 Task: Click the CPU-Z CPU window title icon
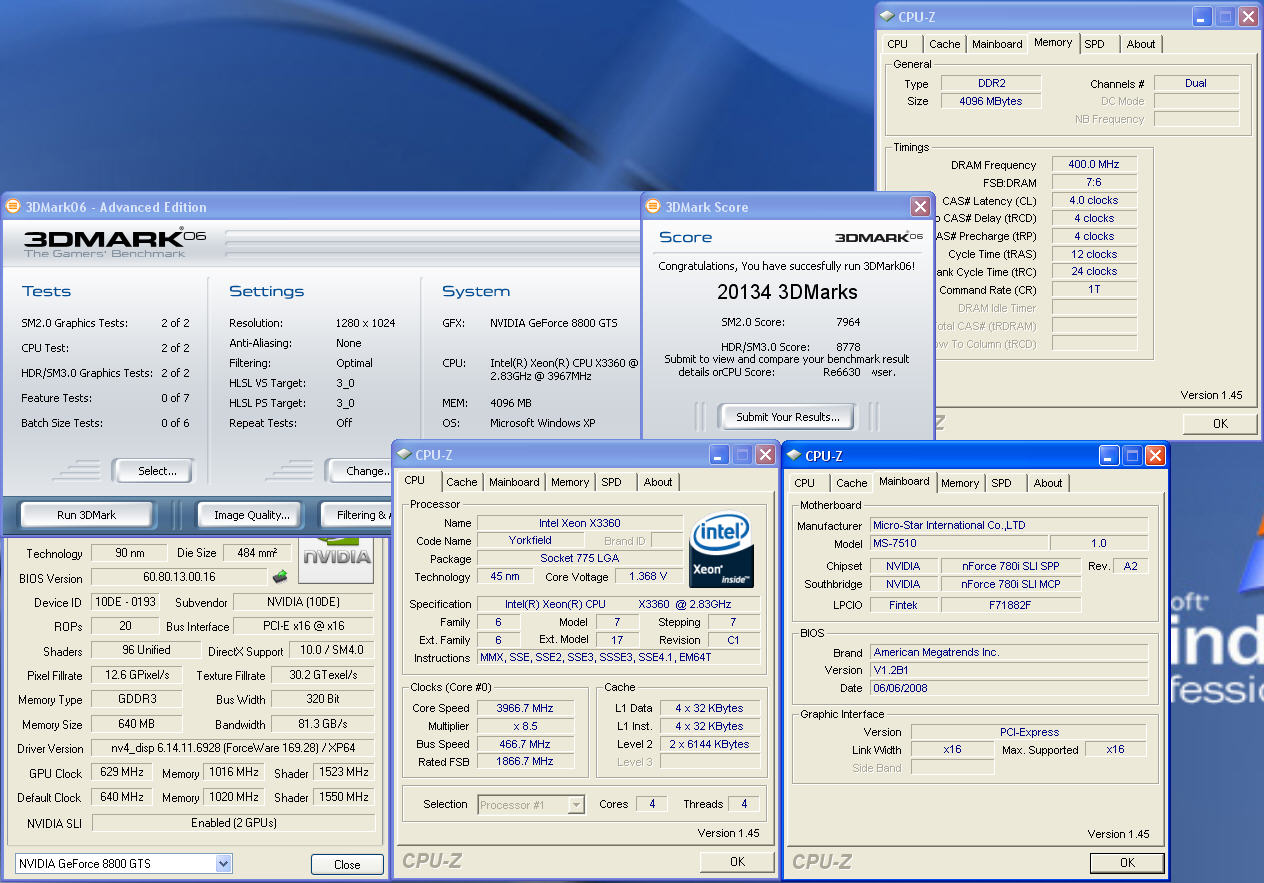(x=404, y=455)
